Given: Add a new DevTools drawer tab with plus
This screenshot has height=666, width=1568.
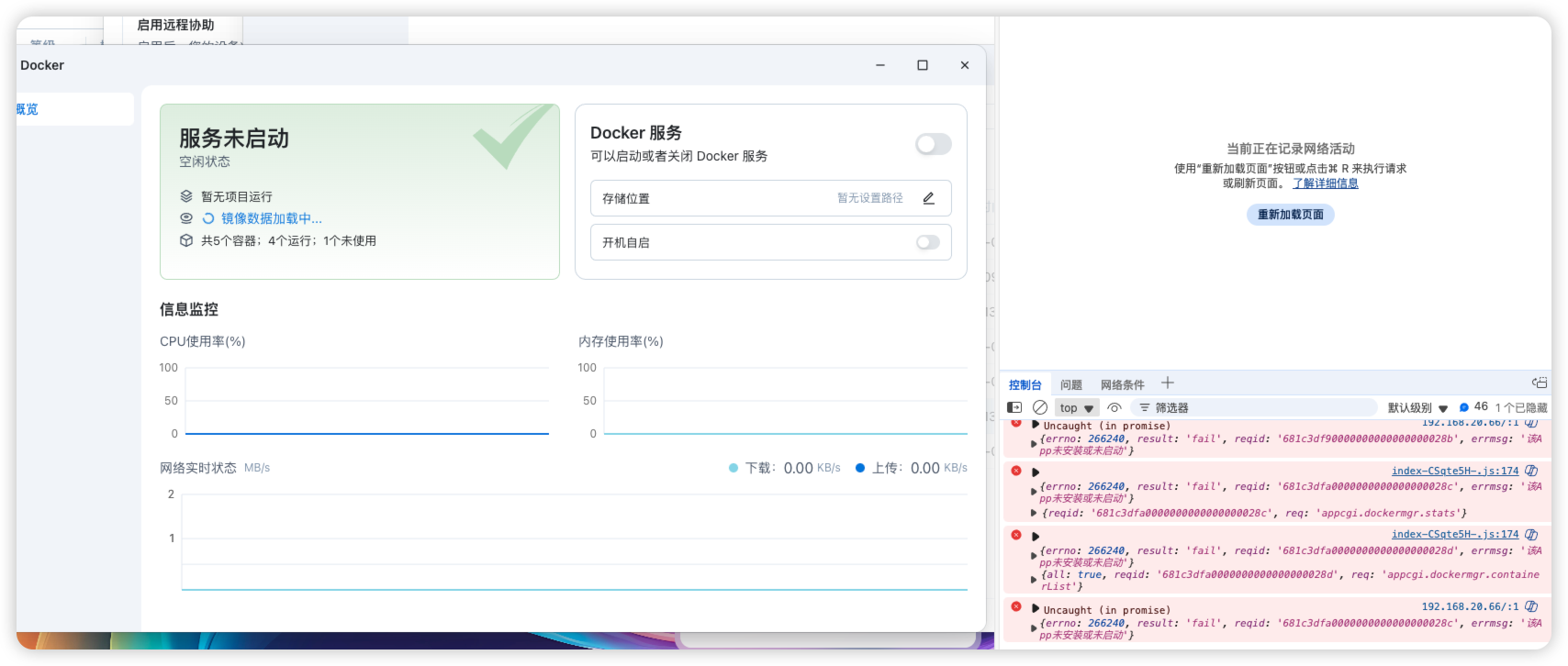Looking at the screenshot, I should [1168, 383].
